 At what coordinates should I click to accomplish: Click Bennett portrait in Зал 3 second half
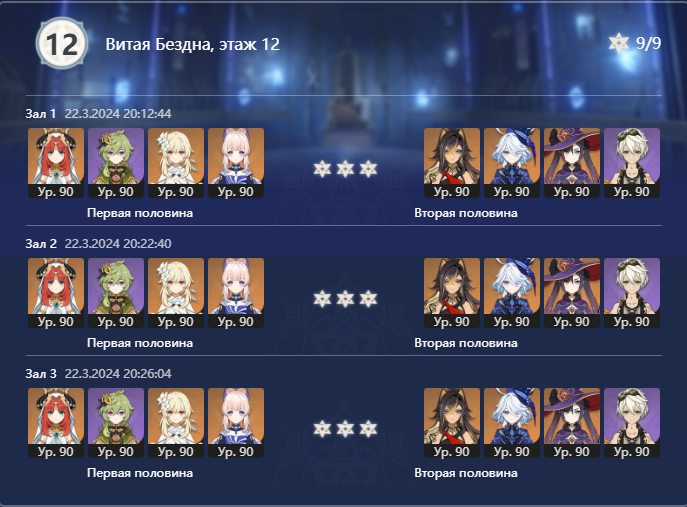[632, 423]
